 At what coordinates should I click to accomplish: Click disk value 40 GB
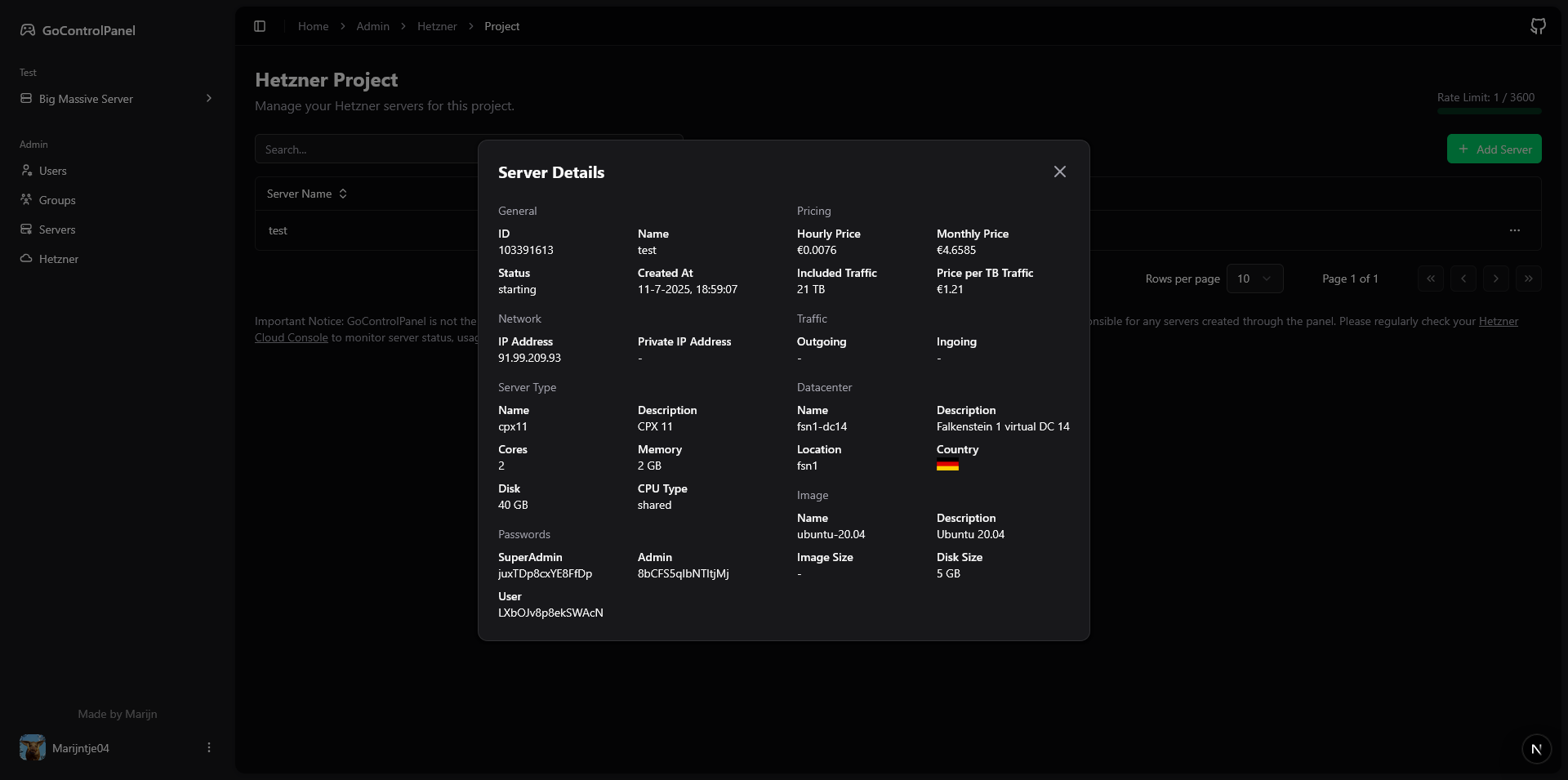513,505
